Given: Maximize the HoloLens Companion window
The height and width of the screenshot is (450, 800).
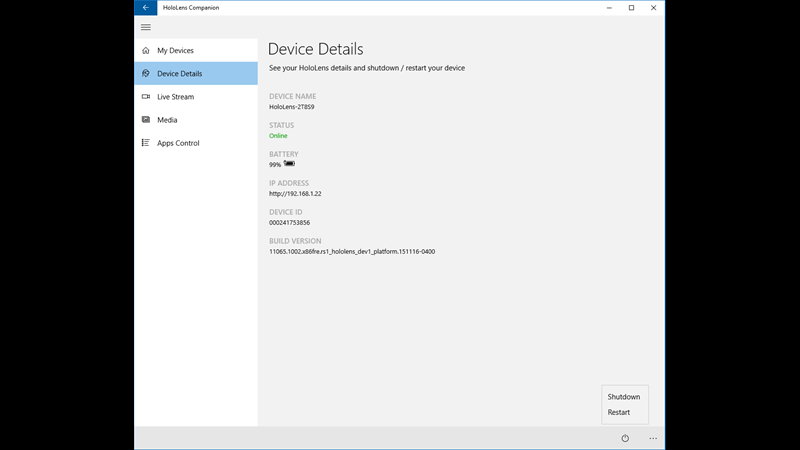Looking at the screenshot, I should click(632, 8).
